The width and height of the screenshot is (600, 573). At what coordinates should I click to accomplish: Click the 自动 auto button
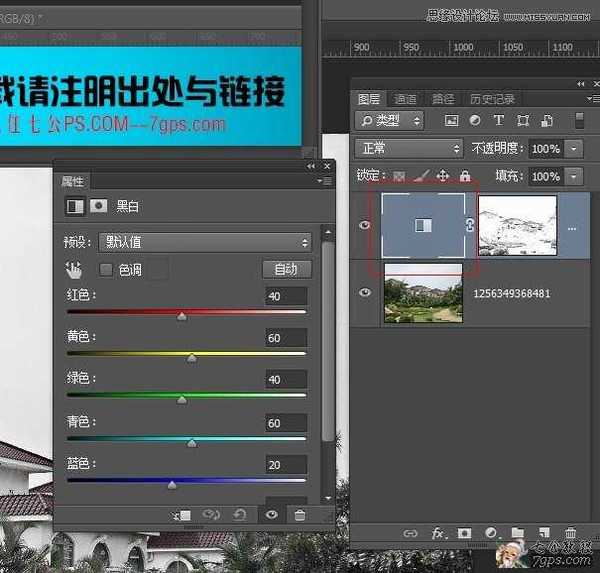[286, 269]
